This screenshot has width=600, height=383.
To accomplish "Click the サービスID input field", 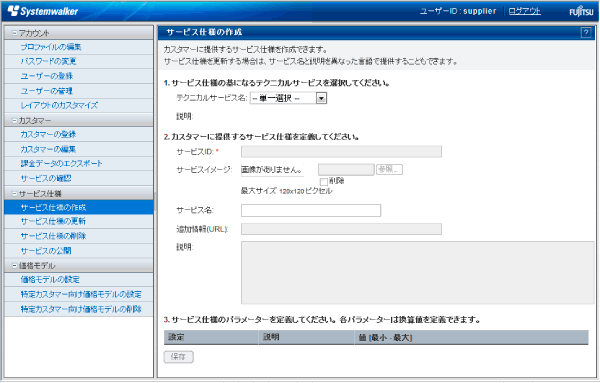I will point(341,152).
